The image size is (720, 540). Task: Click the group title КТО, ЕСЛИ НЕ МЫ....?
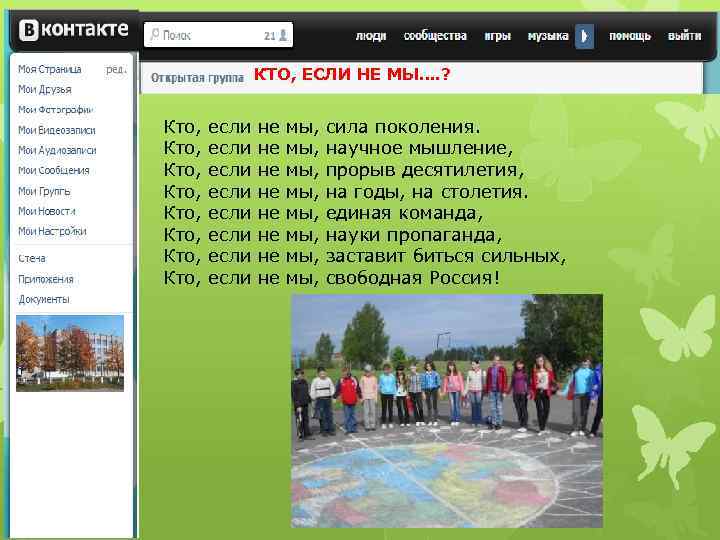click(352, 74)
